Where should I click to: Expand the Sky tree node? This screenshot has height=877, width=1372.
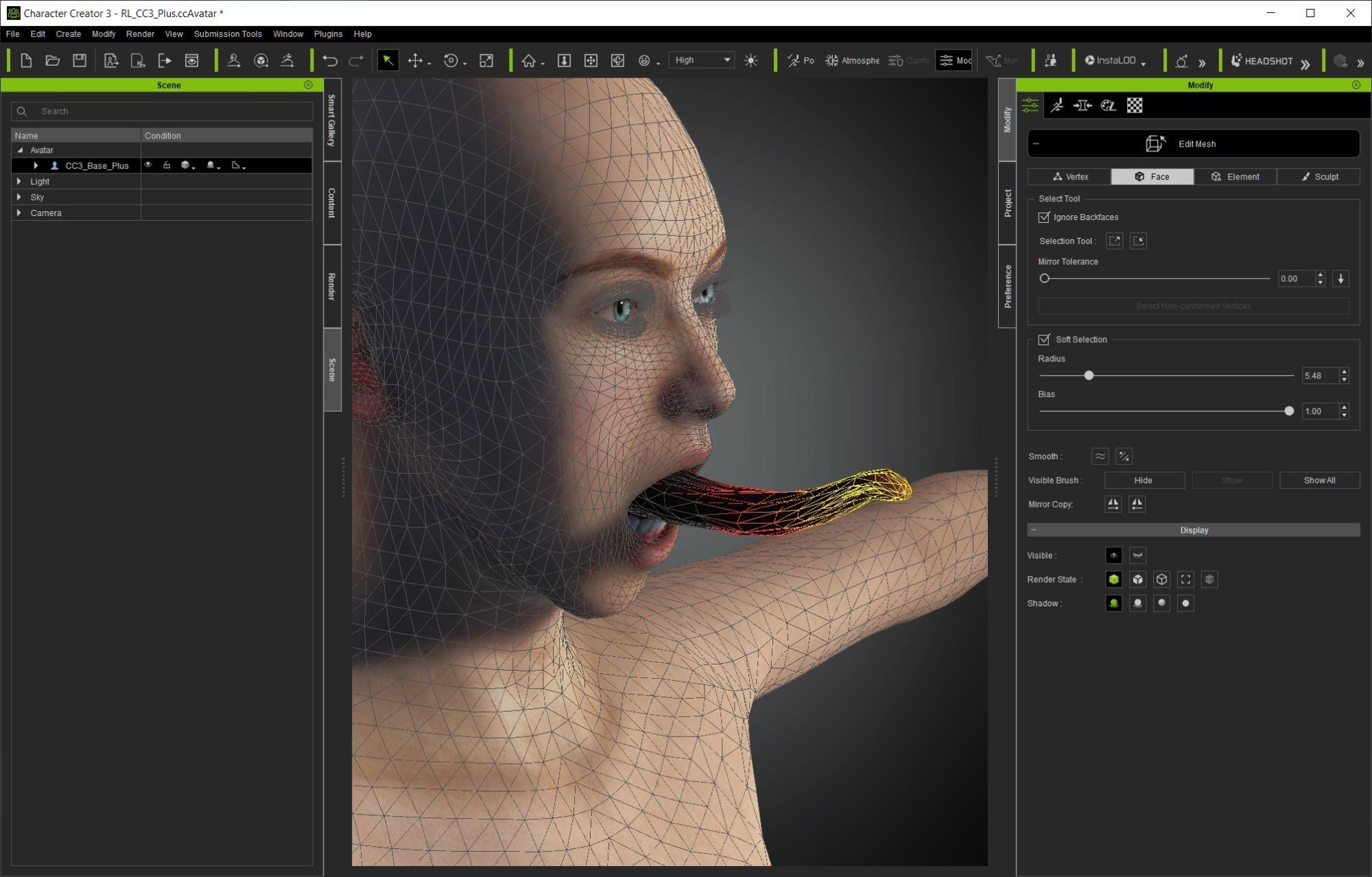click(x=19, y=197)
